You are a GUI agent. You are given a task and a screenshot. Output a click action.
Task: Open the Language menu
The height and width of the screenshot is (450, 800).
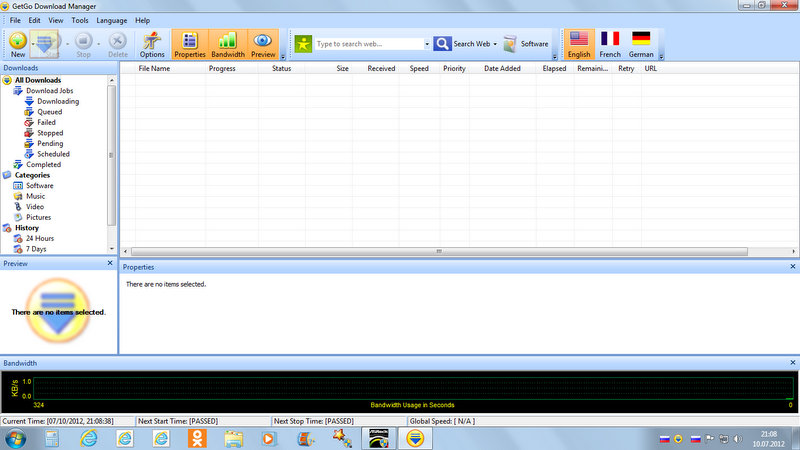112,20
